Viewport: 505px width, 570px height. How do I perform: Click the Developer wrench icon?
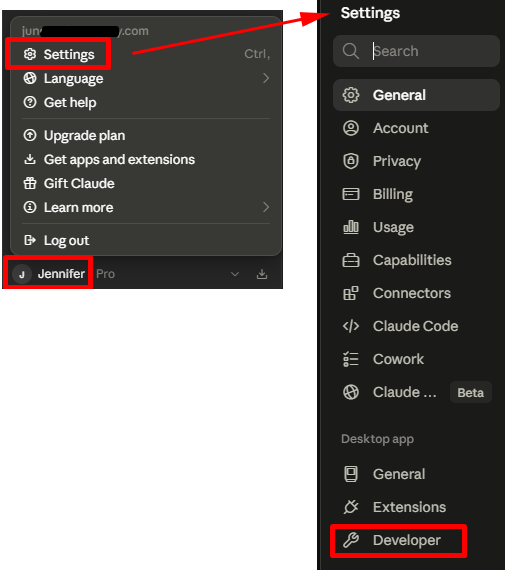pos(351,540)
